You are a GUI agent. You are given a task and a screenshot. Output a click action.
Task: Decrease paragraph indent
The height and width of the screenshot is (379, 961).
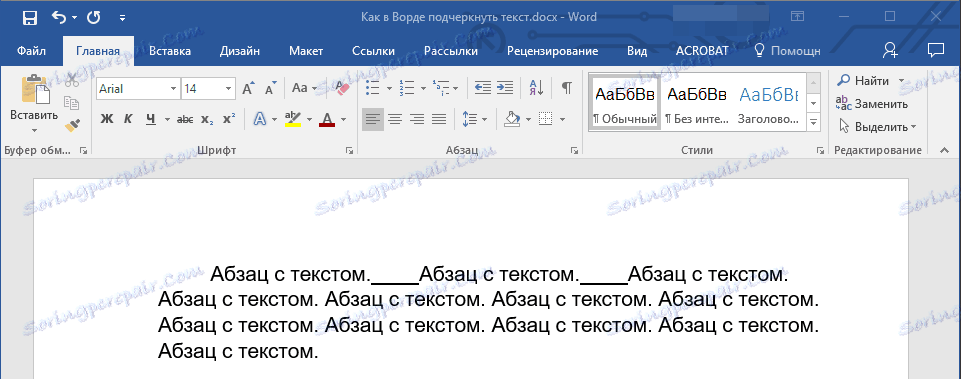tap(483, 88)
